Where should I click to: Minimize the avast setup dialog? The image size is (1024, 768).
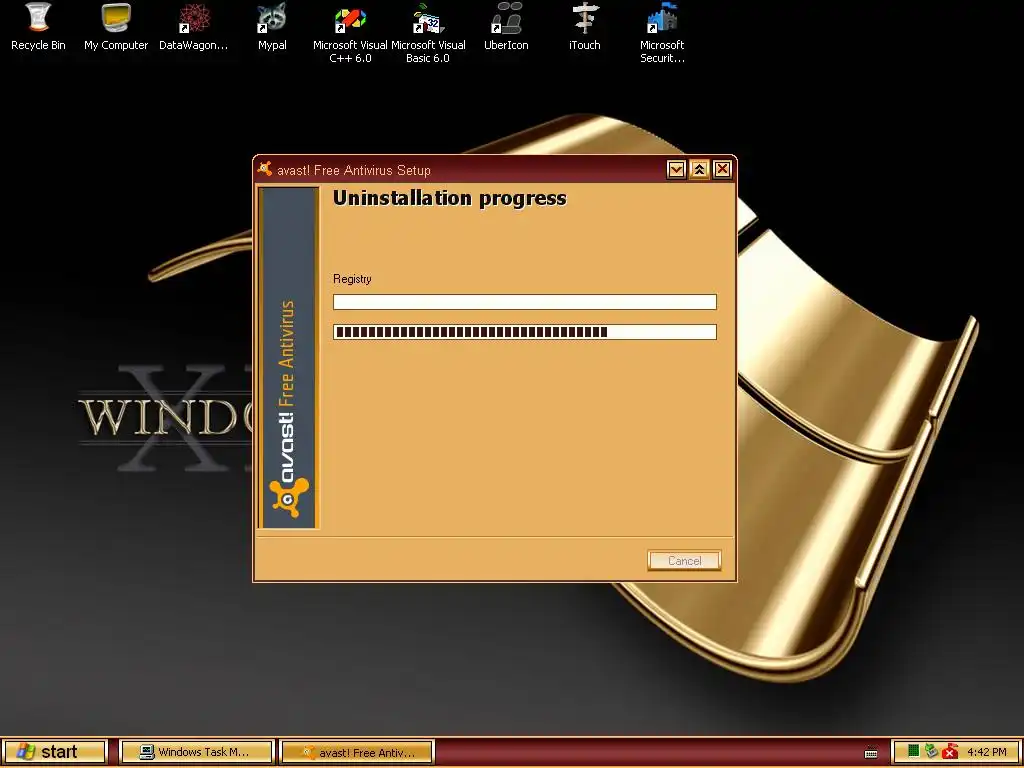pos(676,170)
